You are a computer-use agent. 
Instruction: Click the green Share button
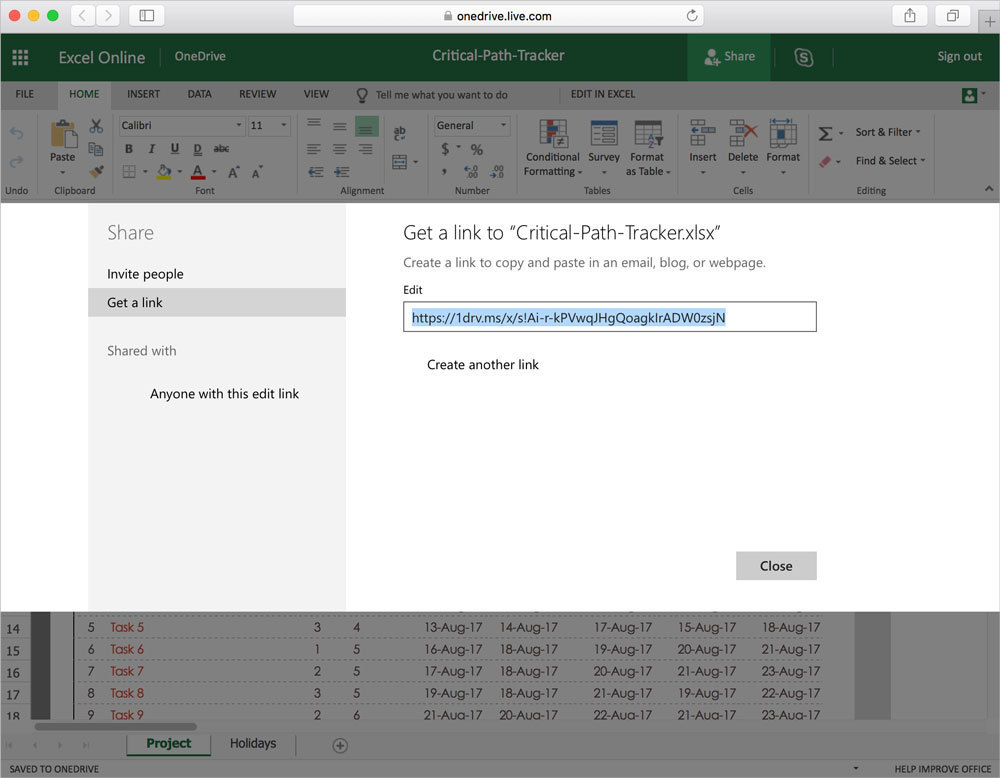[x=729, y=57]
